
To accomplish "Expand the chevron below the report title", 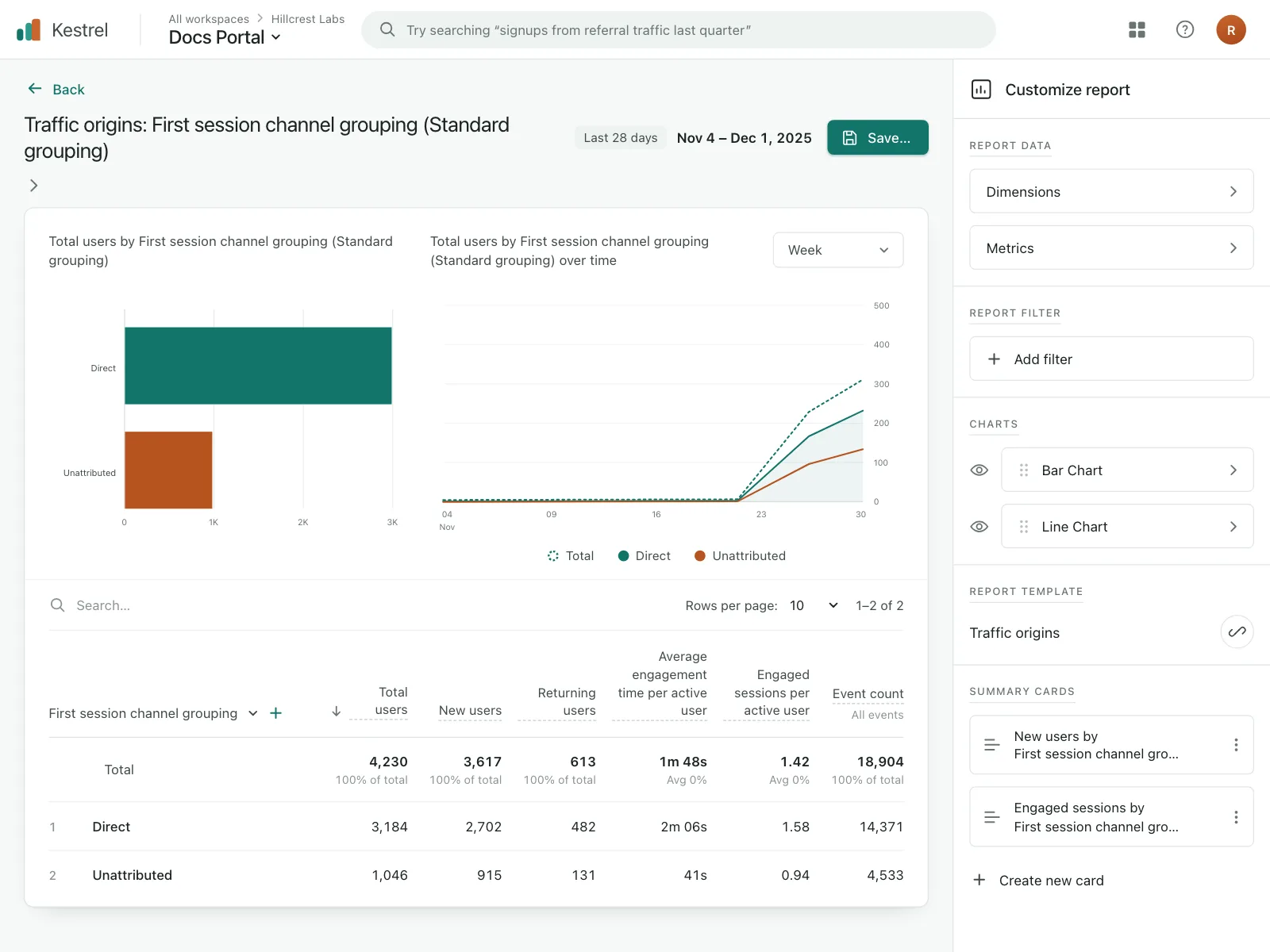I will click(x=33, y=186).
